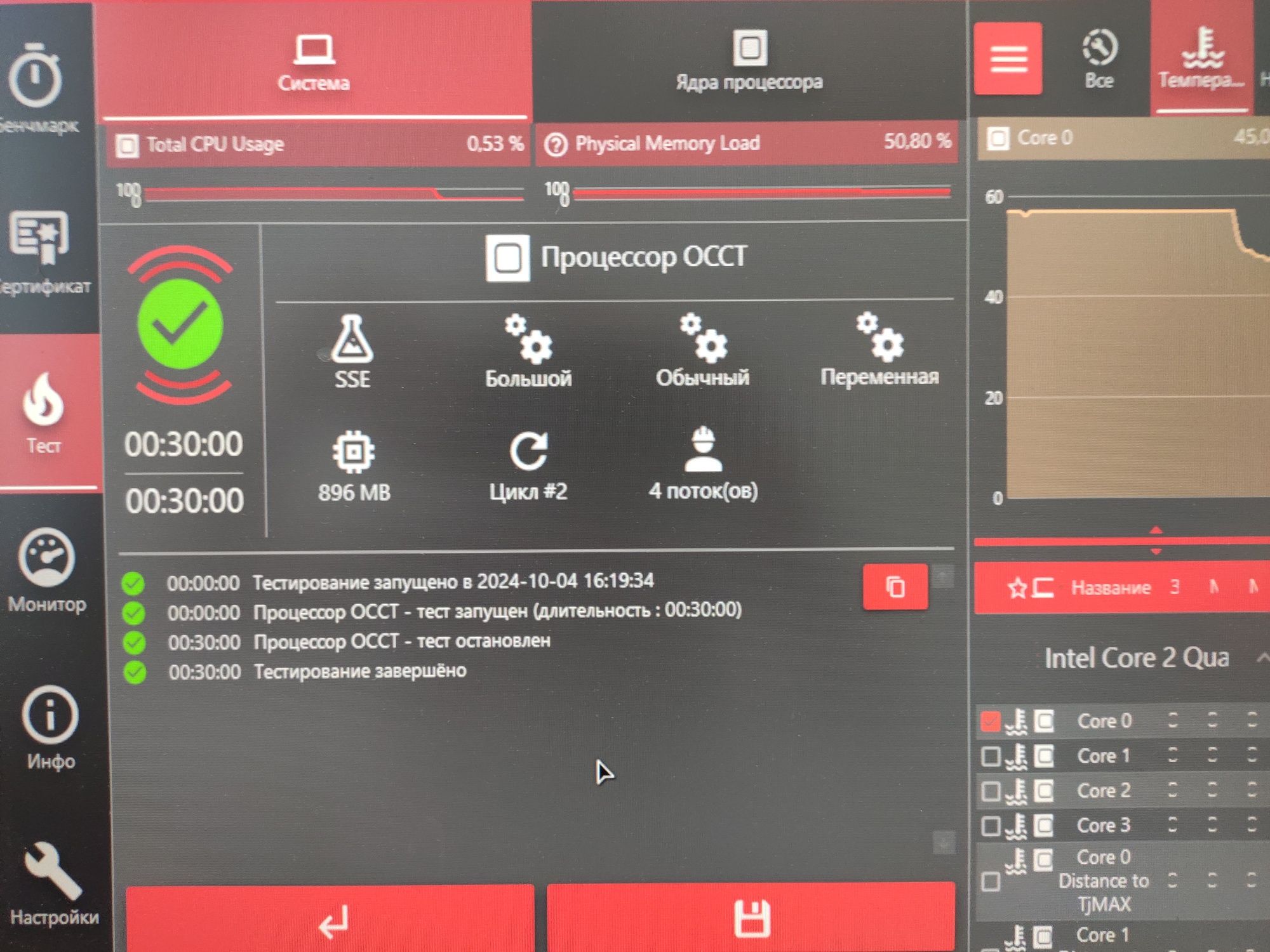Click the Physical Memory Load help icon

[x=556, y=145]
